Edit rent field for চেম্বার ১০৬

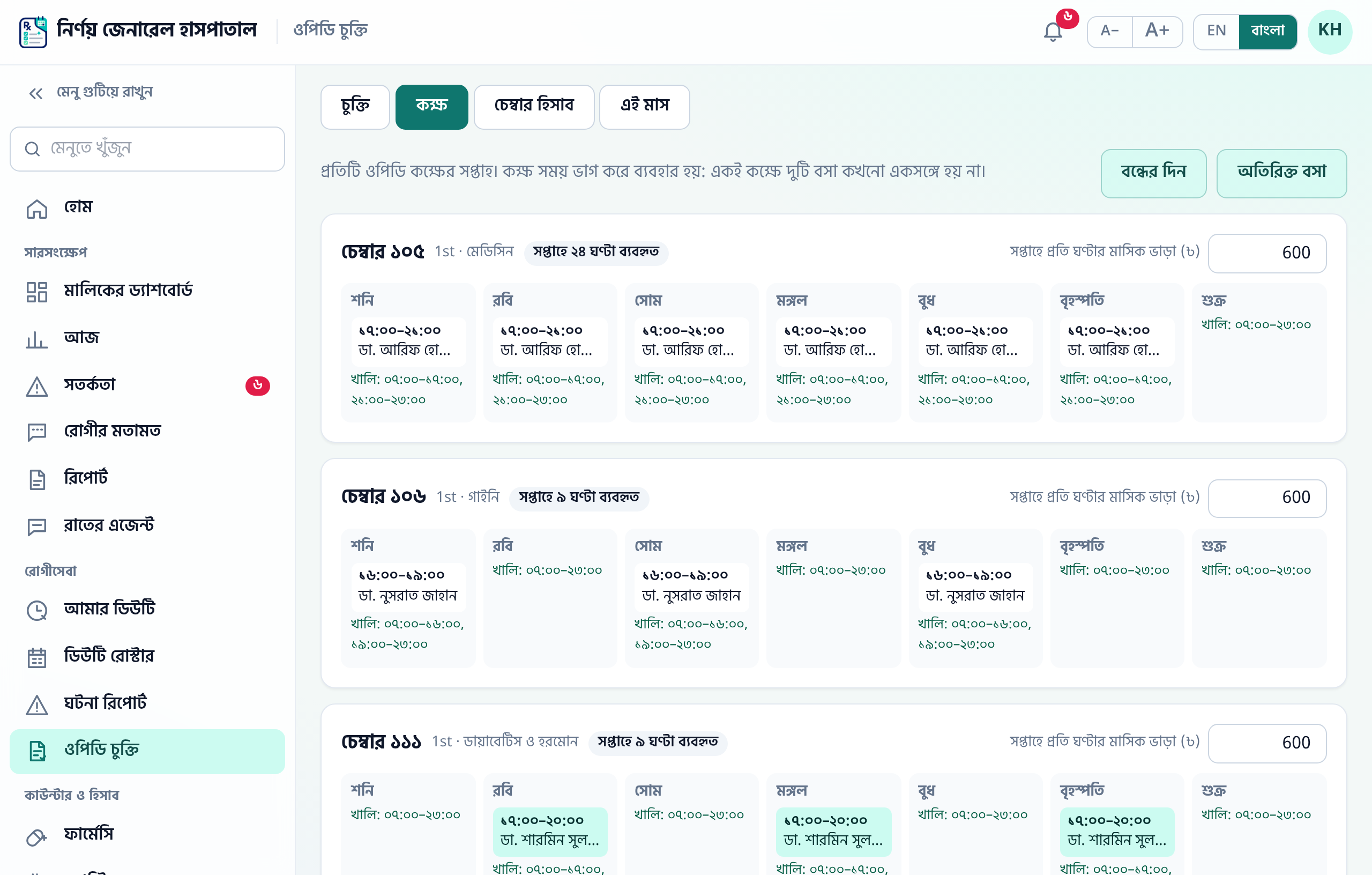(1266, 498)
